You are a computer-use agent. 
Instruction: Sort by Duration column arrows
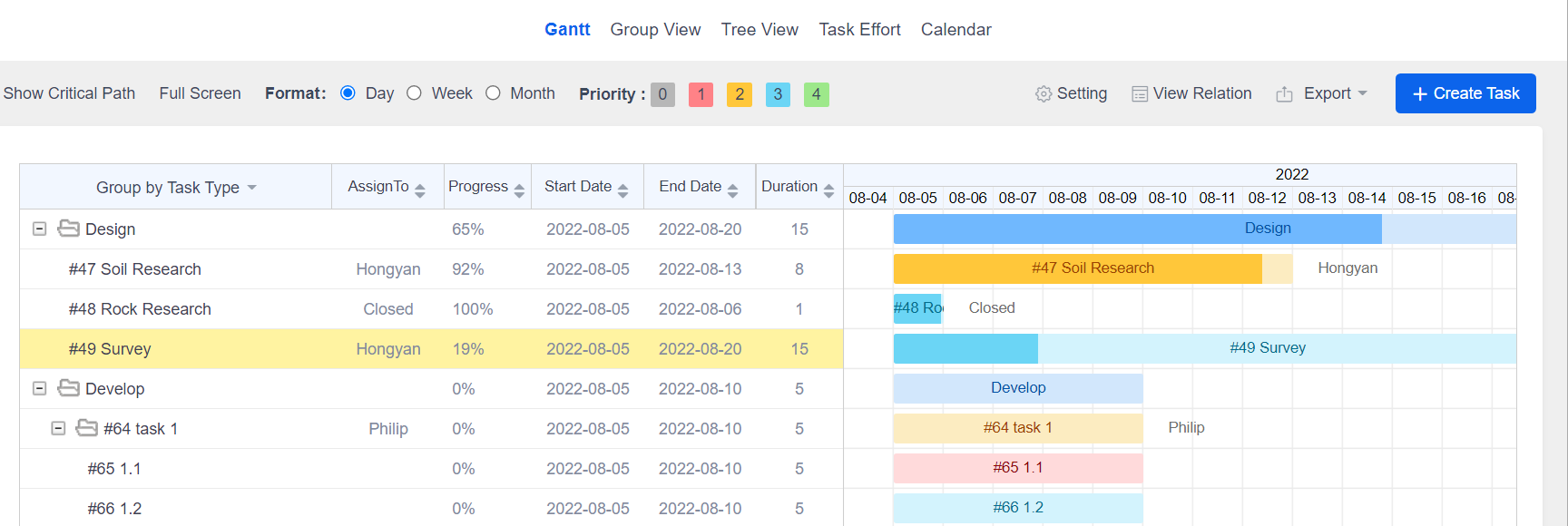828,190
